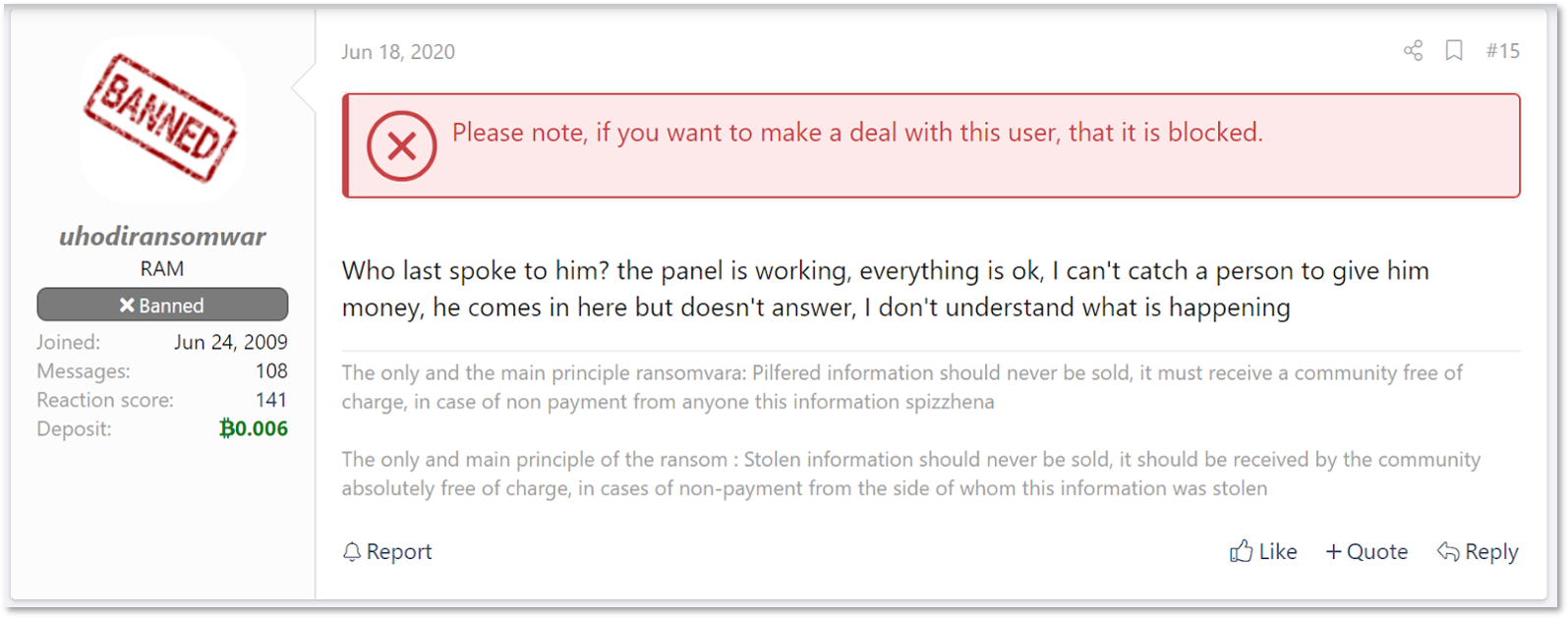Click the red X warning icon

tap(401, 146)
